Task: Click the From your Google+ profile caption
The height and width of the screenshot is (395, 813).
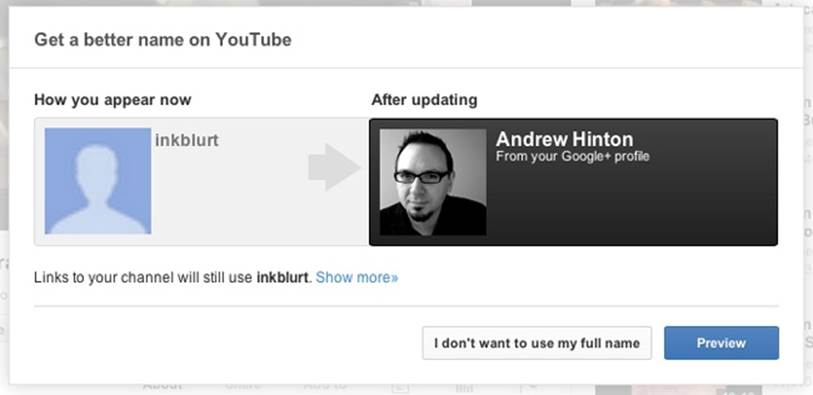Action: coord(572,156)
